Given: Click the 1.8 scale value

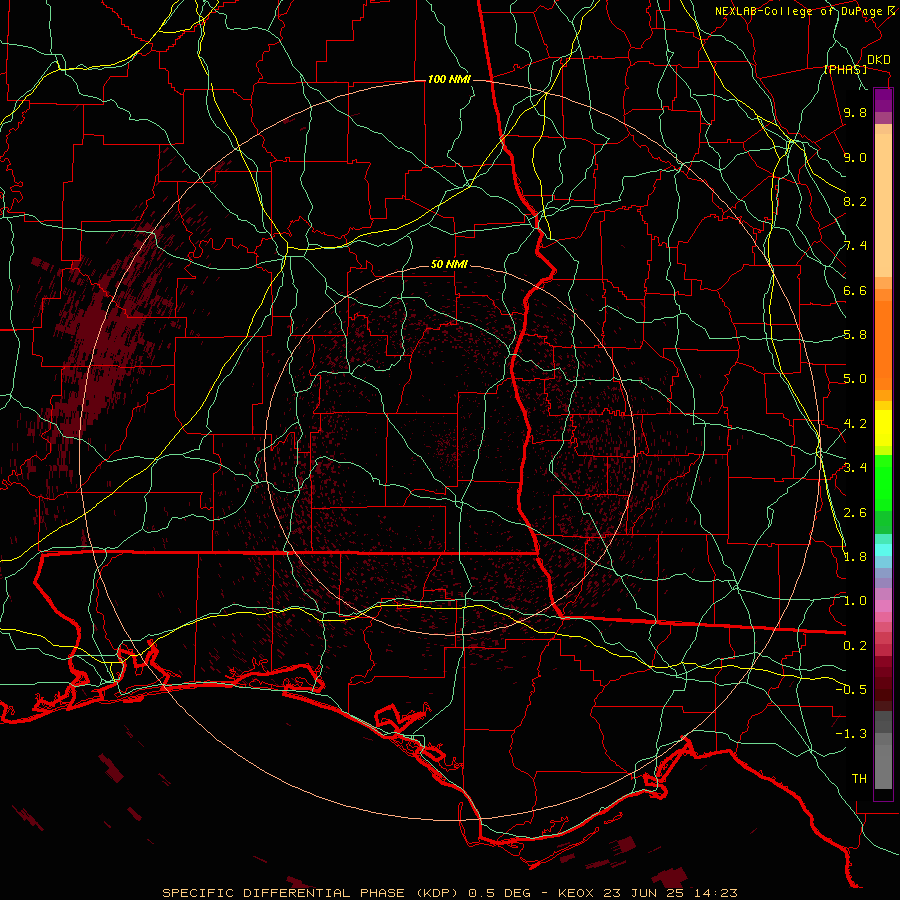Looking at the screenshot, I should (855, 557).
